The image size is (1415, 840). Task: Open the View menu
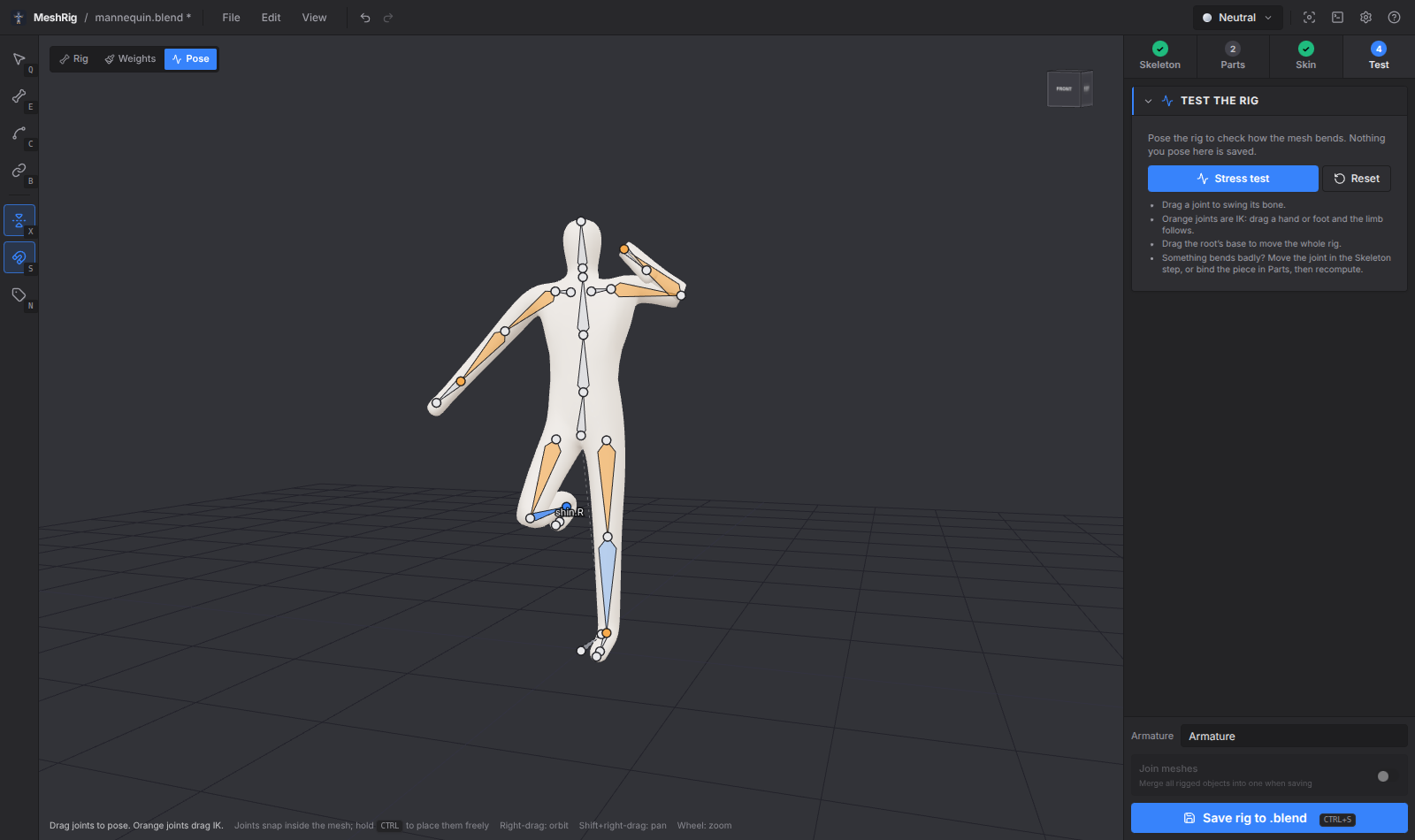pos(314,18)
